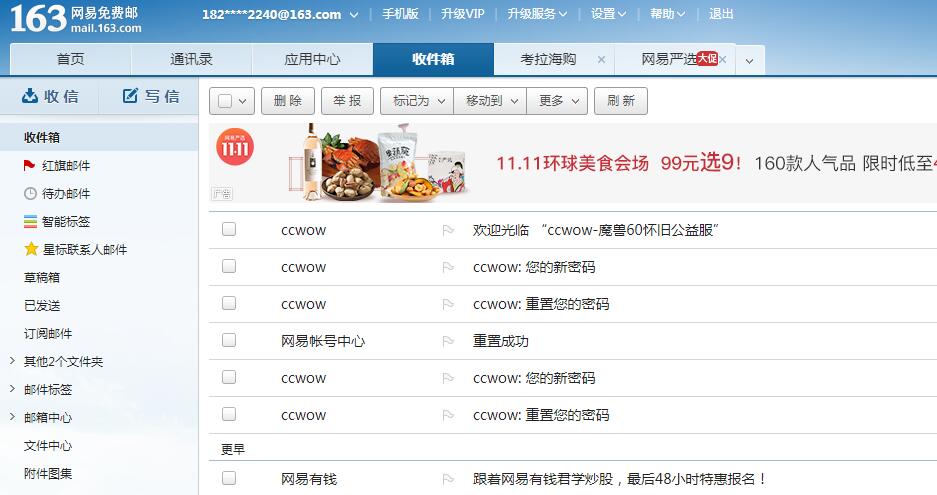Tick checkbox for first 重置您的密码 email
Image resolution: width=937 pixels, height=495 pixels.
tap(229, 303)
